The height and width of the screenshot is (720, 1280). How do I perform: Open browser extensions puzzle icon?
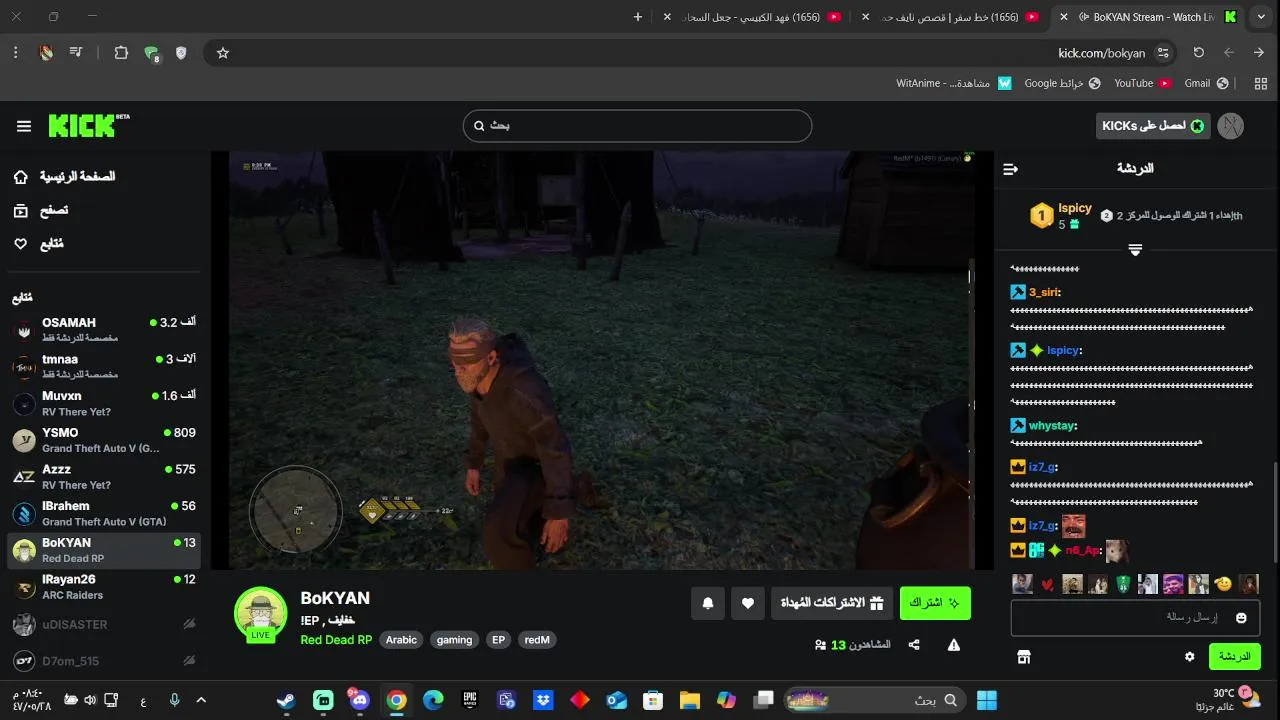point(121,53)
